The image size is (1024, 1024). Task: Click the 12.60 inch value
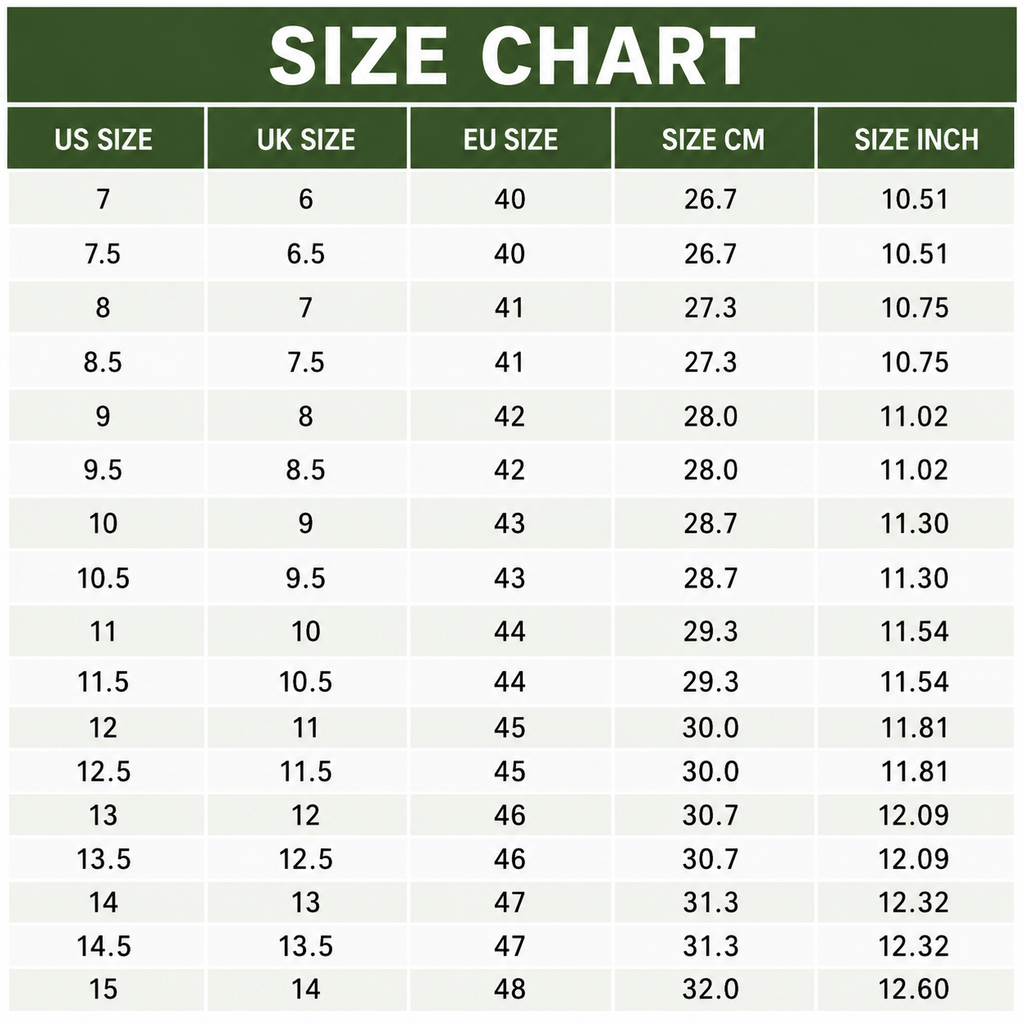(916, 989)
